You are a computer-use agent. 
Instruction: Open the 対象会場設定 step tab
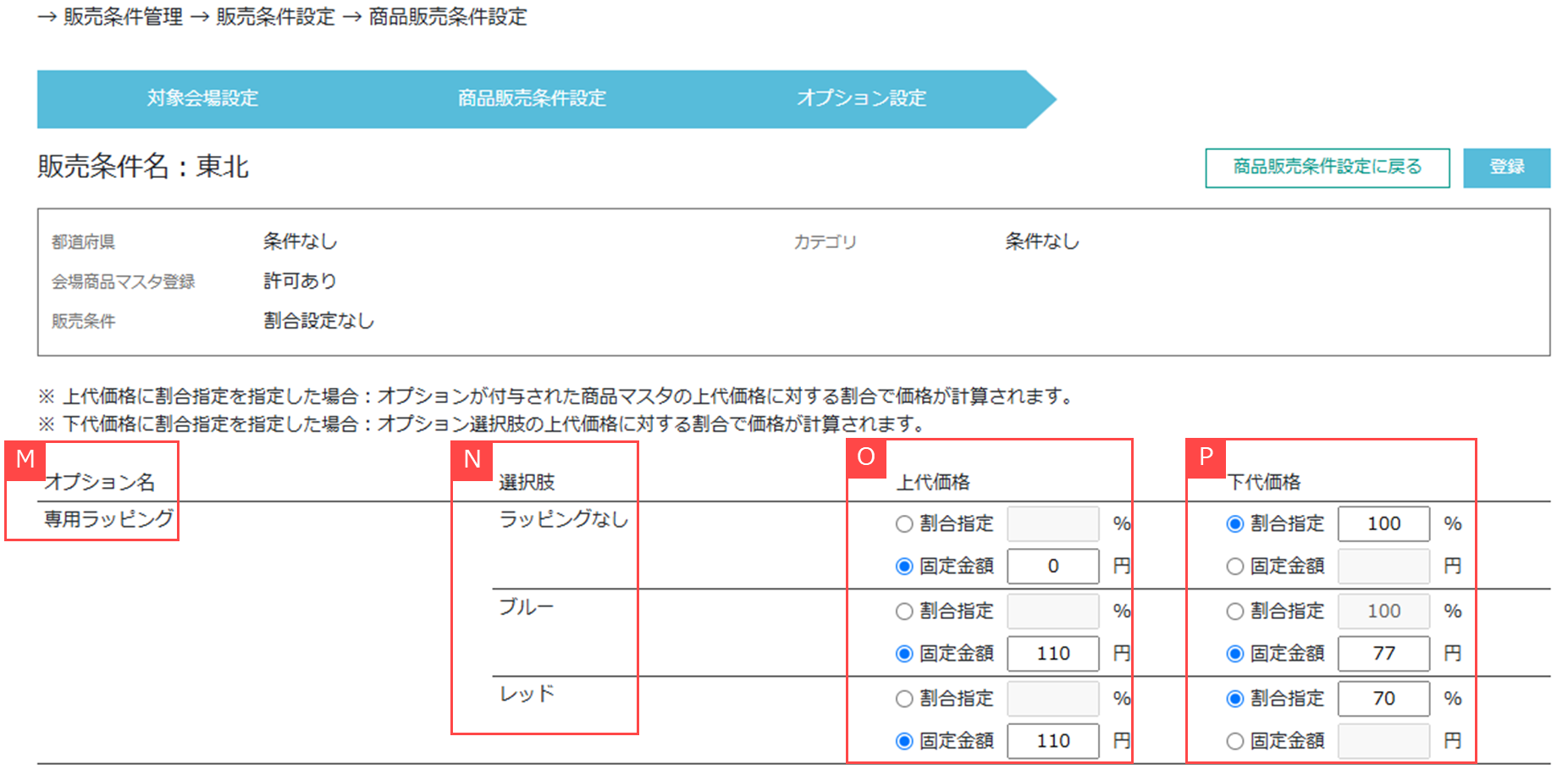pos(202,98)
